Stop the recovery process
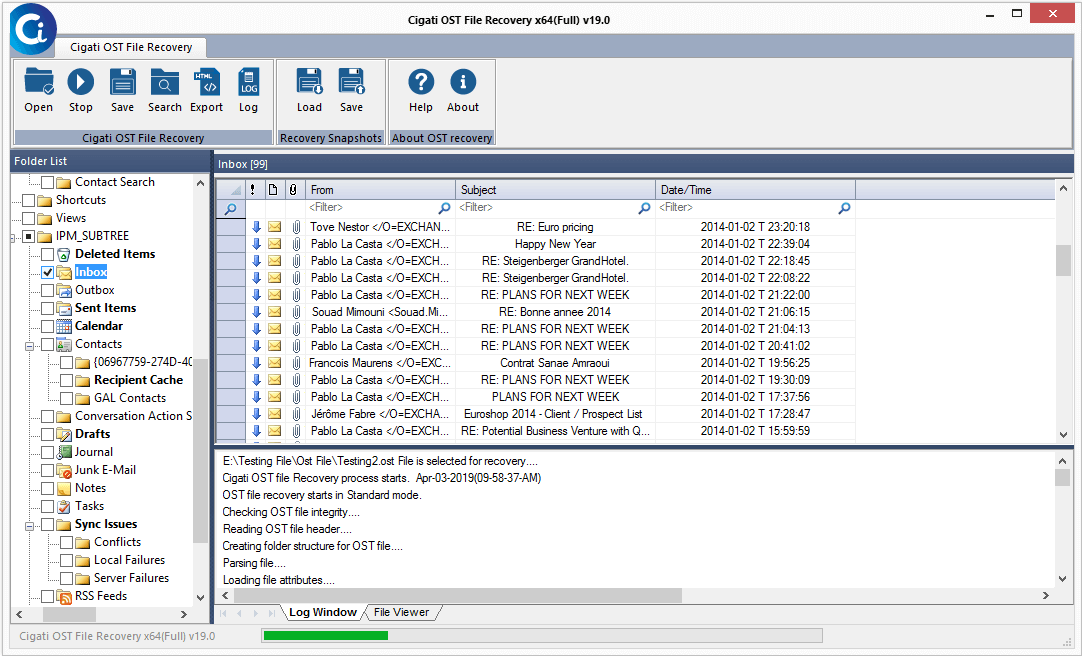This screenshot has height=656, width=1082. coord(81,82)
